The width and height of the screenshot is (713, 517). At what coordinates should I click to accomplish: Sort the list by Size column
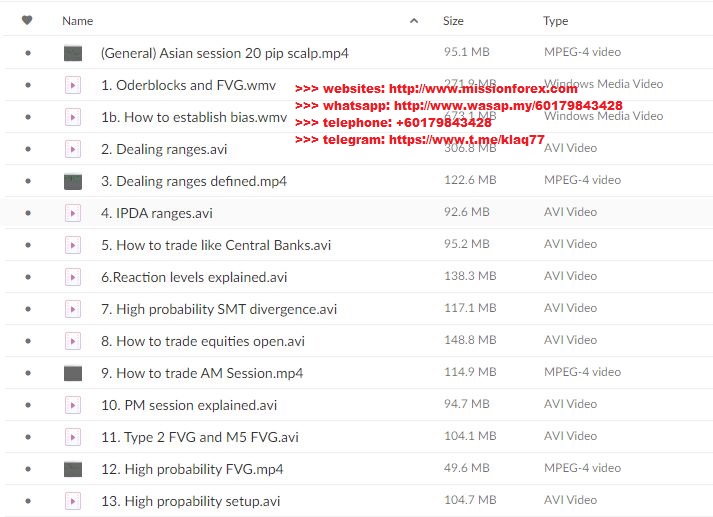(x=453, y=20)
